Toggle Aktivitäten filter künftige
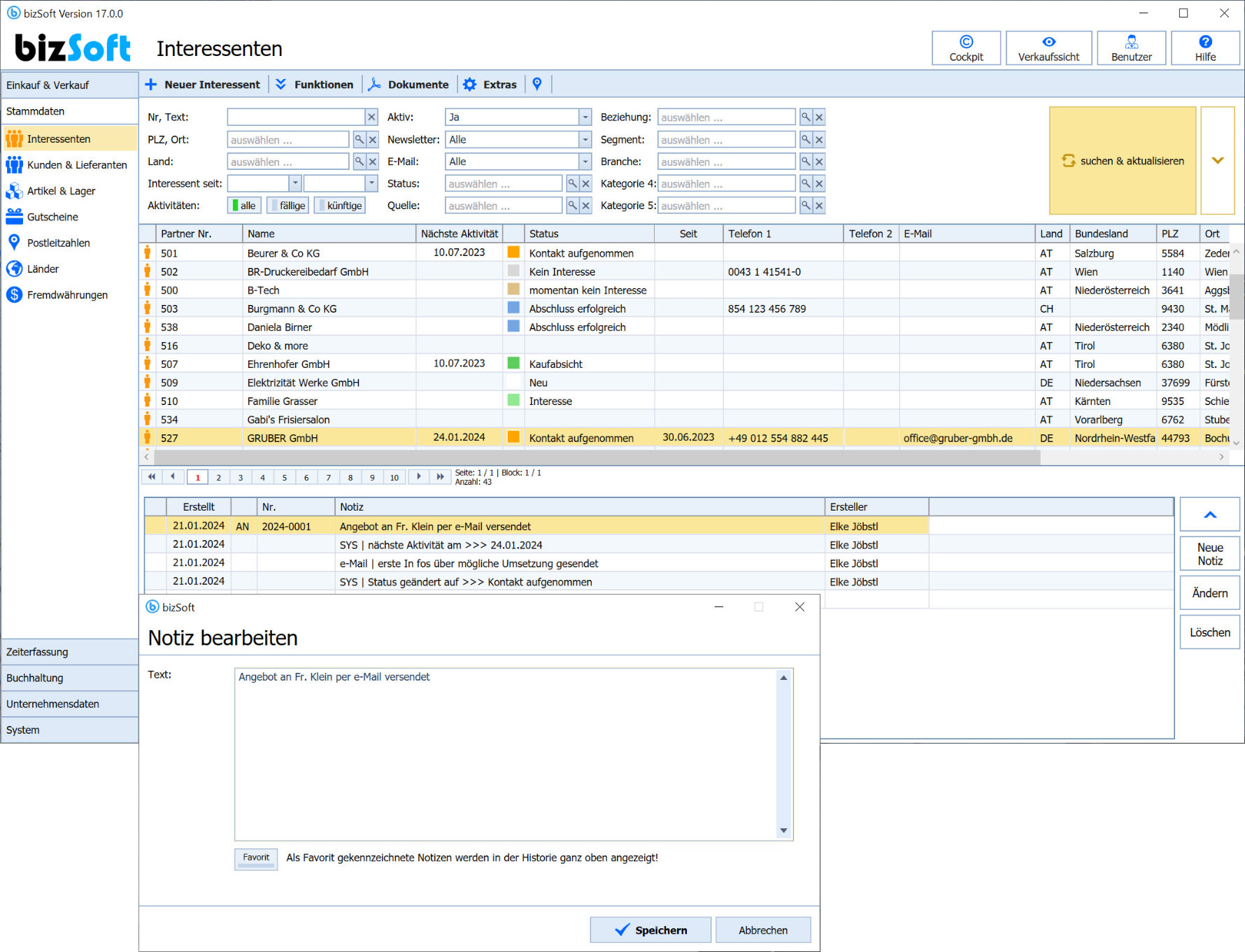This screenshot has width=1245, height=952. pyautogui.click(x=340, y=205)
